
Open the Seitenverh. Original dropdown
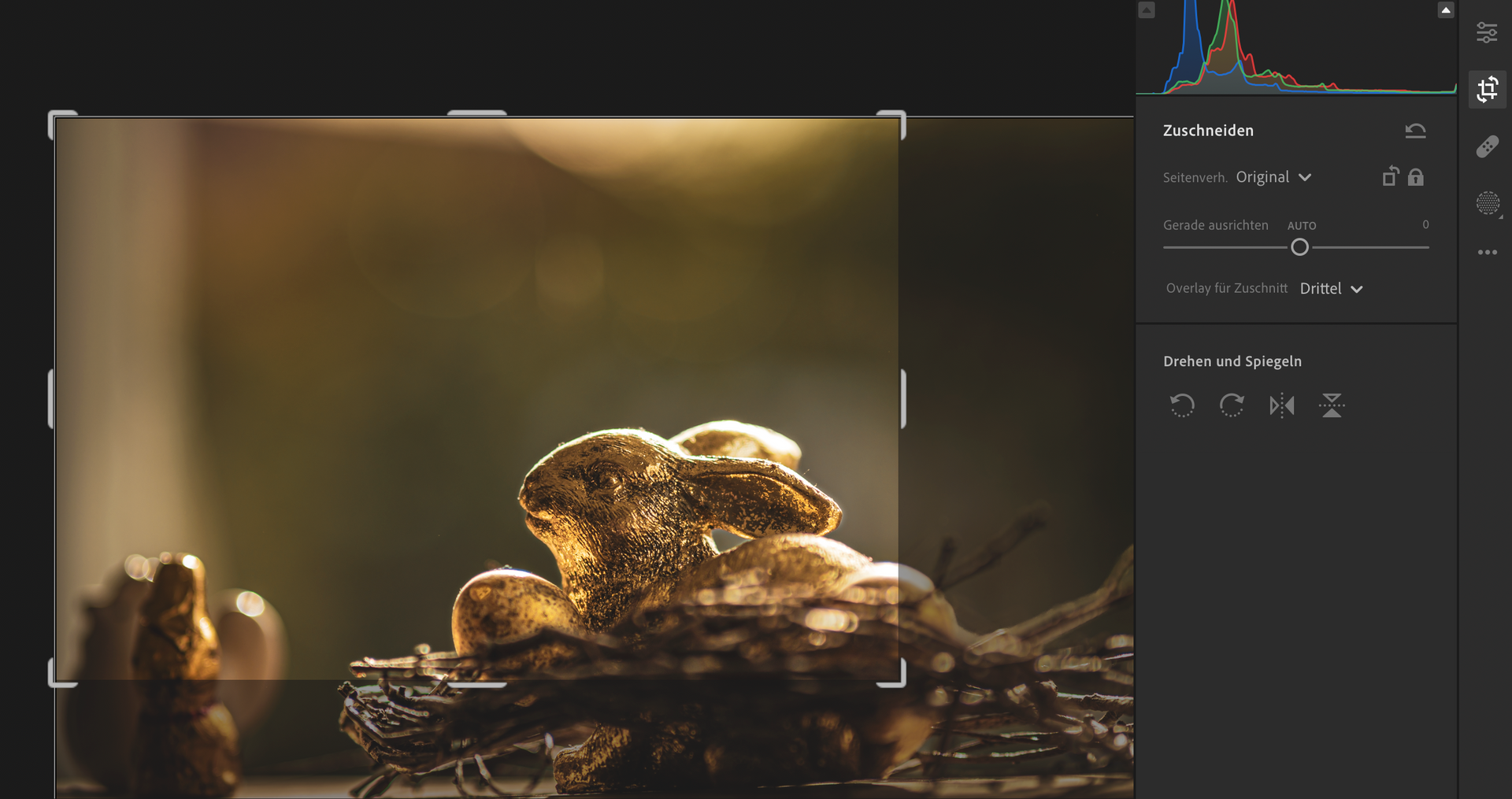[x=1273, y=177]
